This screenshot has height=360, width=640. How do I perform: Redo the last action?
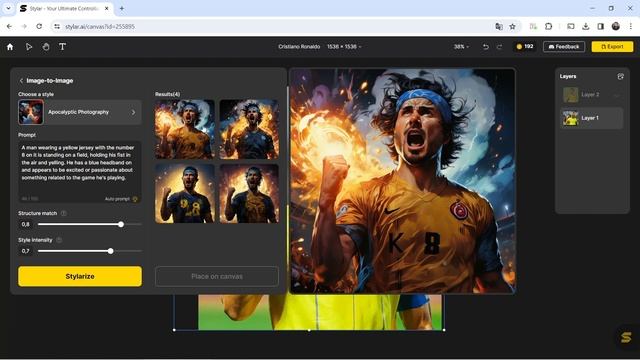point(500,47)
